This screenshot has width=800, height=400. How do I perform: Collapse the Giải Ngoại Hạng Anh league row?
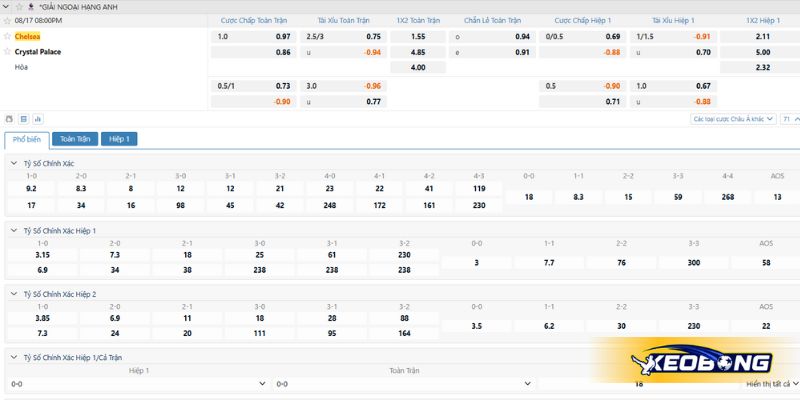[7, 7]
